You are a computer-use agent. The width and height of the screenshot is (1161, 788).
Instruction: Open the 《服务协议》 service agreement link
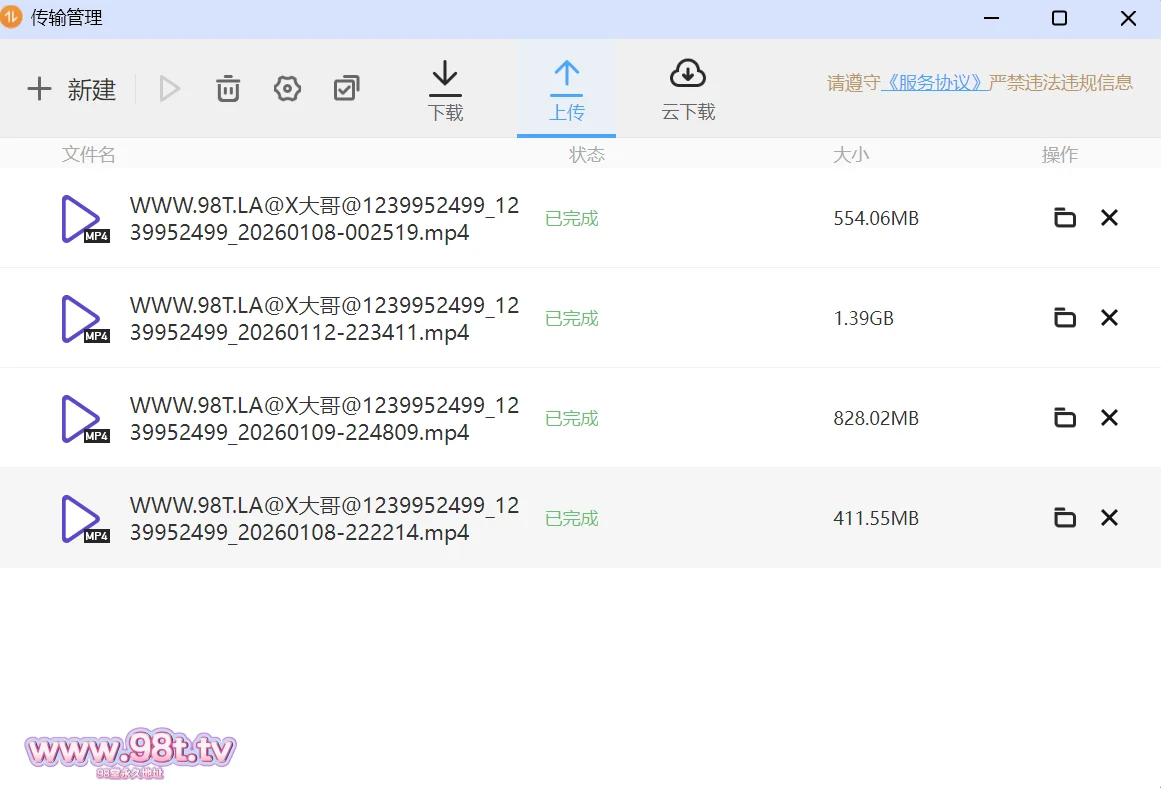coord(935,83)
